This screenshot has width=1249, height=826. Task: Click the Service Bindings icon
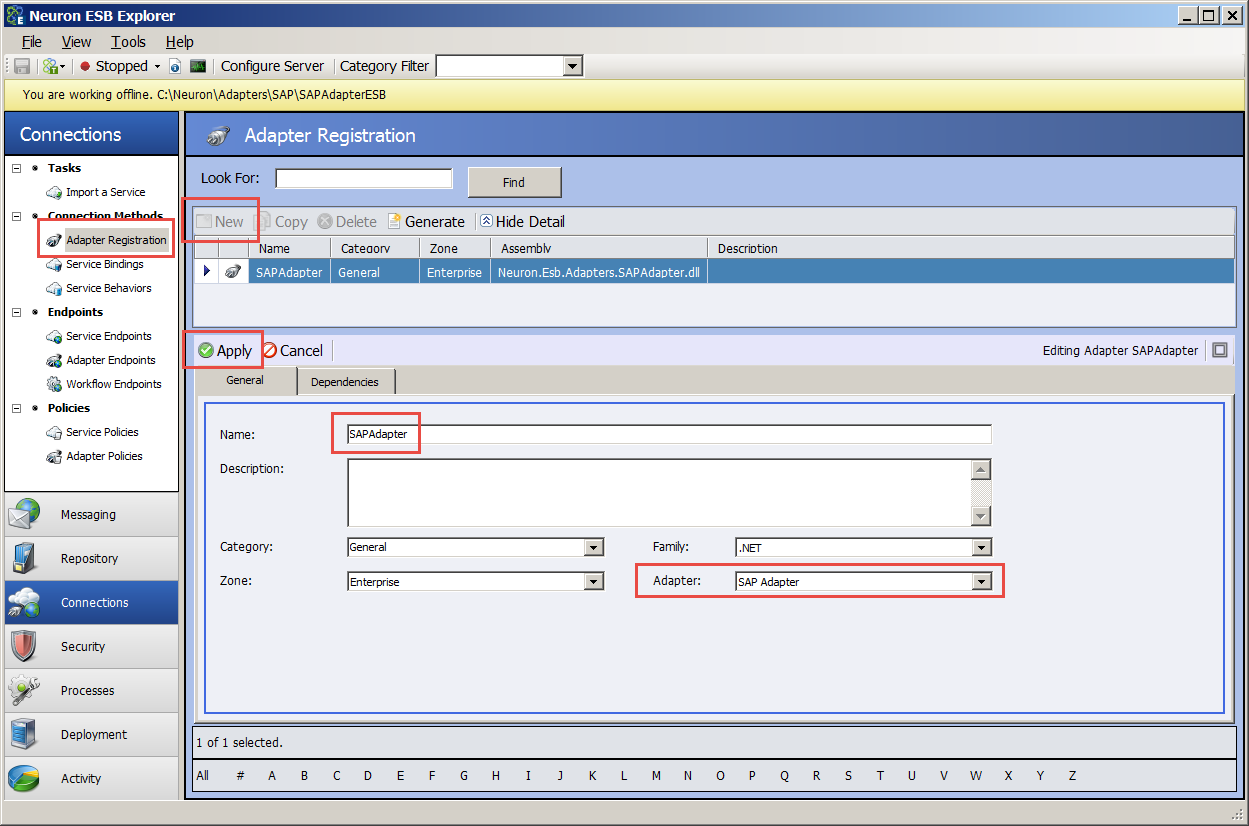[x=54, y=264]
